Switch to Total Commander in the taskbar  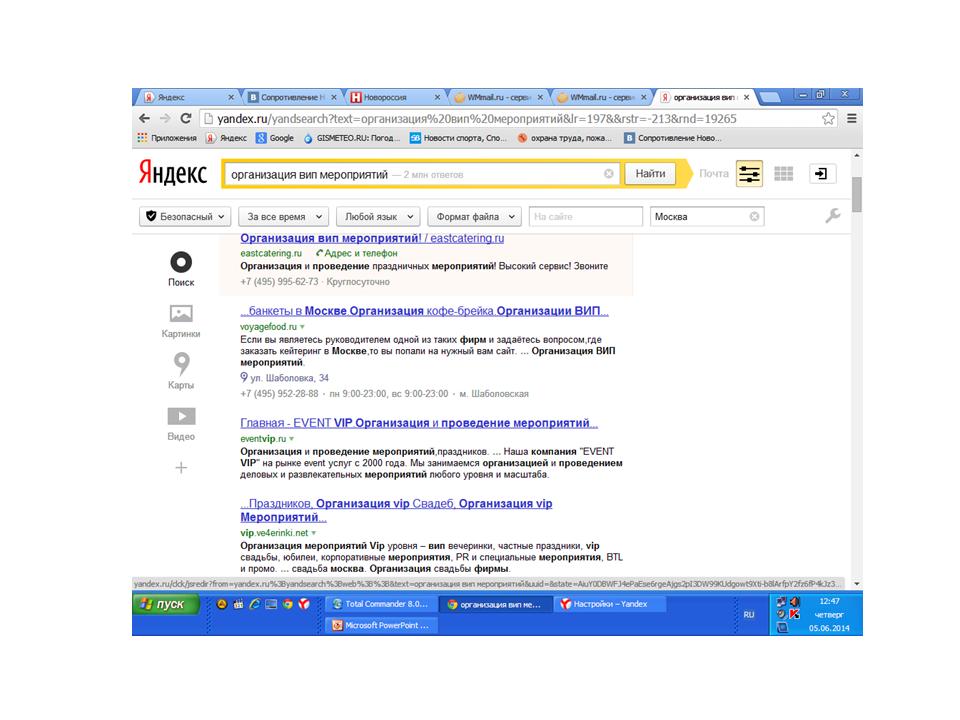pos(381,604)
